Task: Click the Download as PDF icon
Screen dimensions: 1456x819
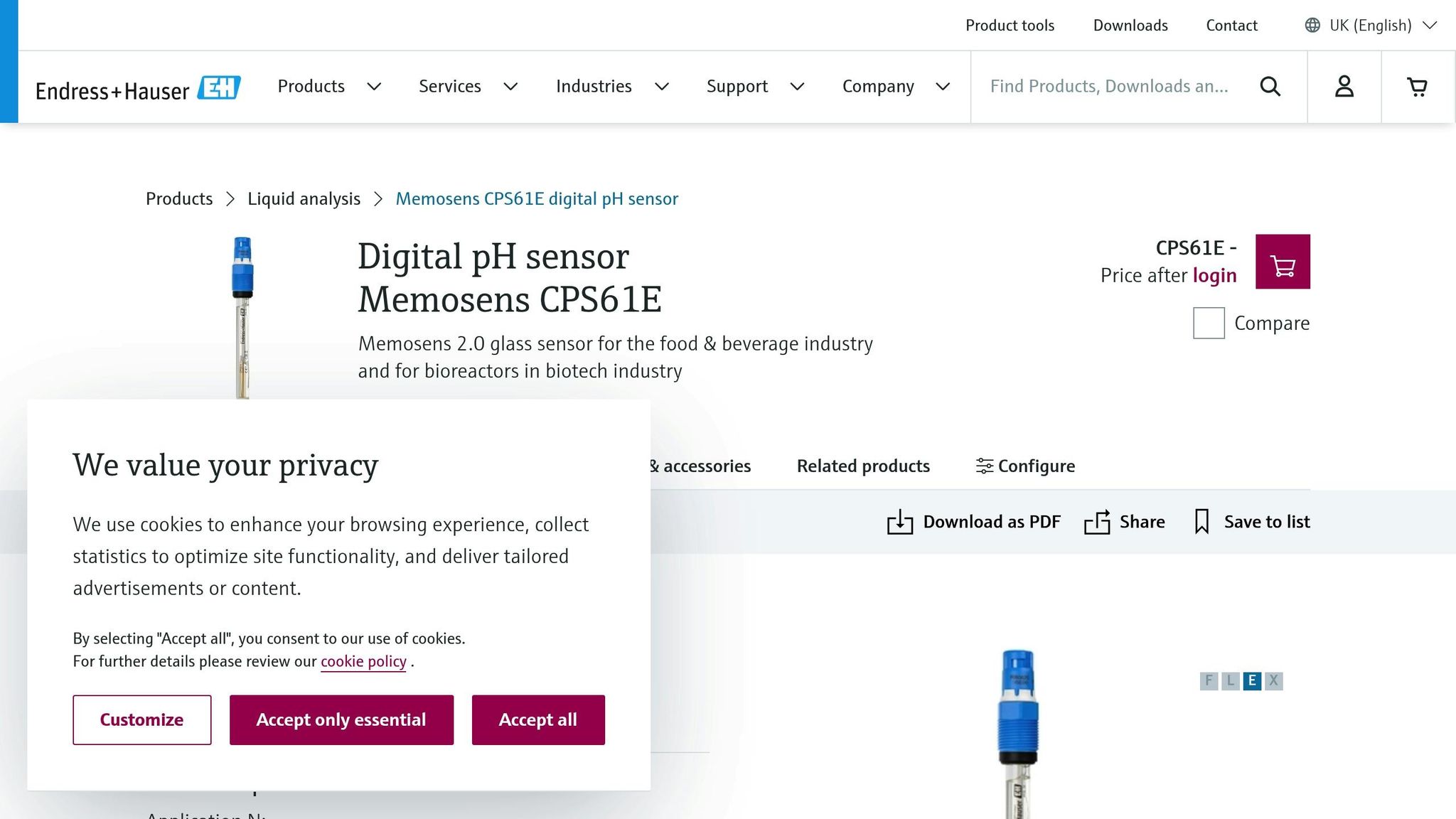Action: [901, 521]
